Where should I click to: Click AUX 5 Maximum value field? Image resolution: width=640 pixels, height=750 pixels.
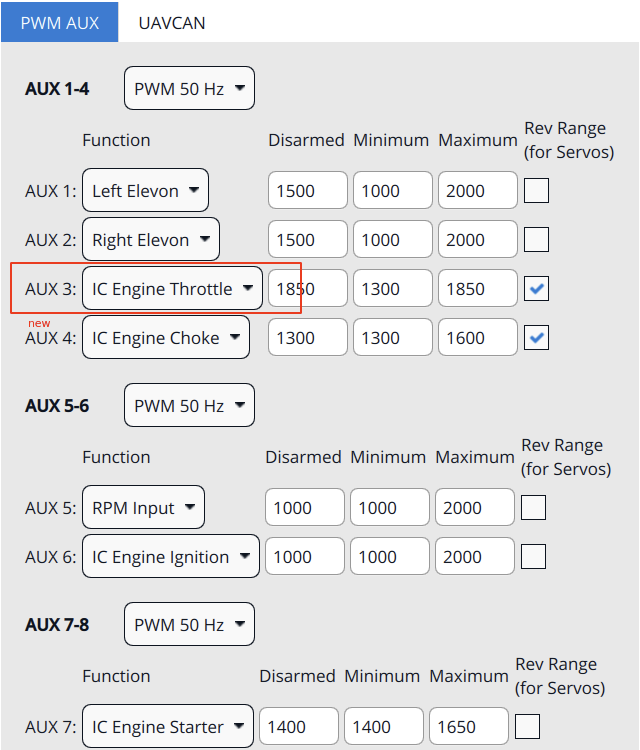pyautogui.click(x=474, y=508)
